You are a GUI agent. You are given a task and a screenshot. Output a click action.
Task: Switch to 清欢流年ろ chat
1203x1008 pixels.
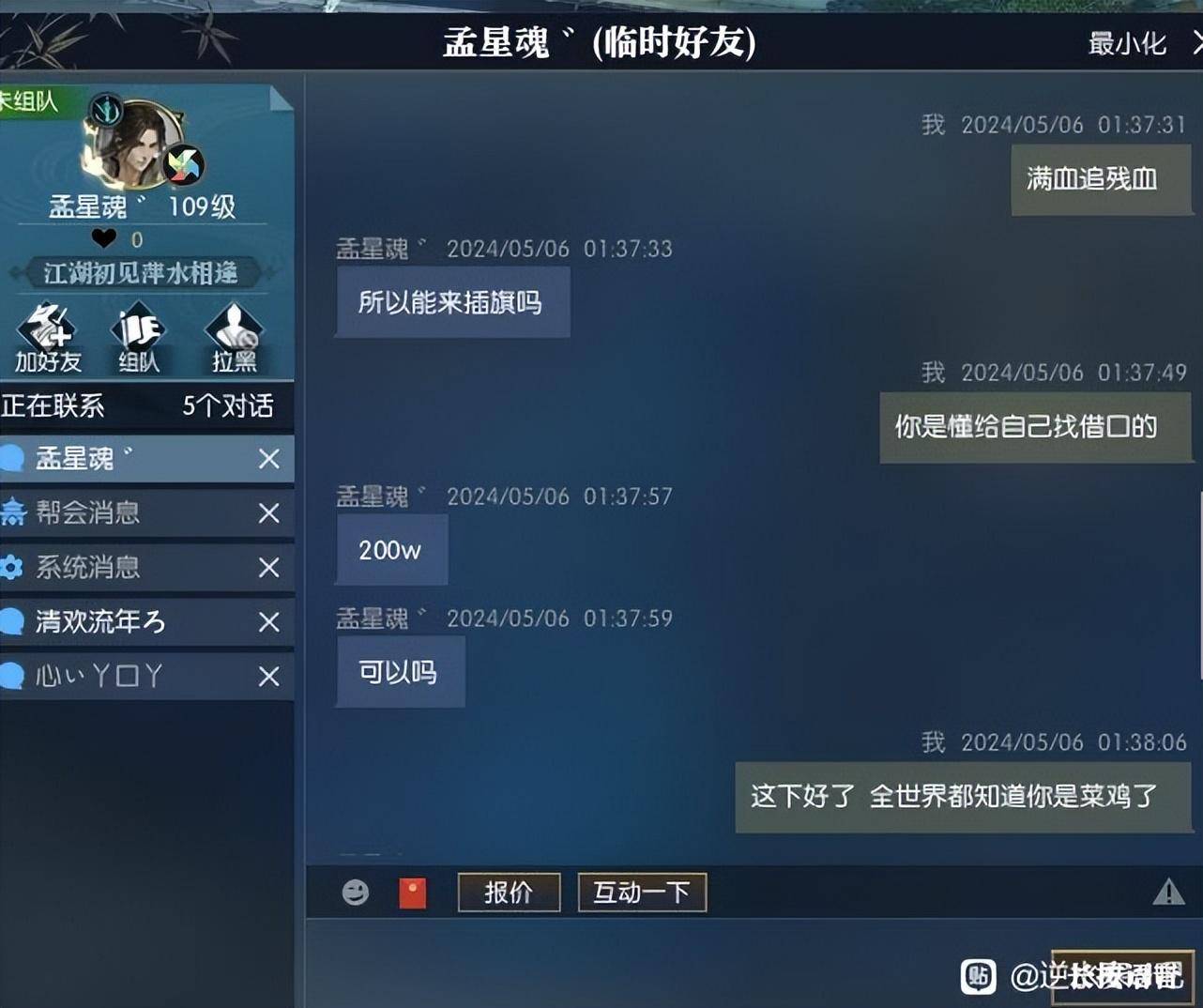click(x=146, y=621)
